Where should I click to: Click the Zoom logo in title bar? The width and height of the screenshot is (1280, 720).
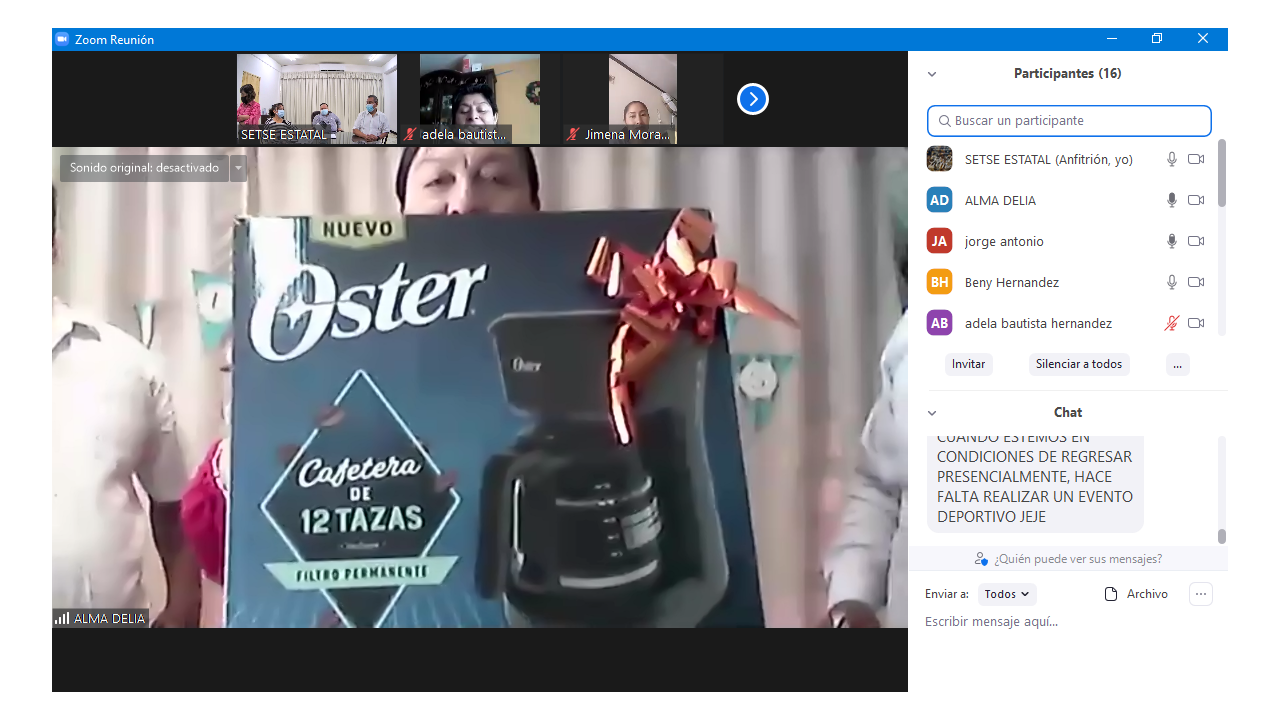point(62,39)
